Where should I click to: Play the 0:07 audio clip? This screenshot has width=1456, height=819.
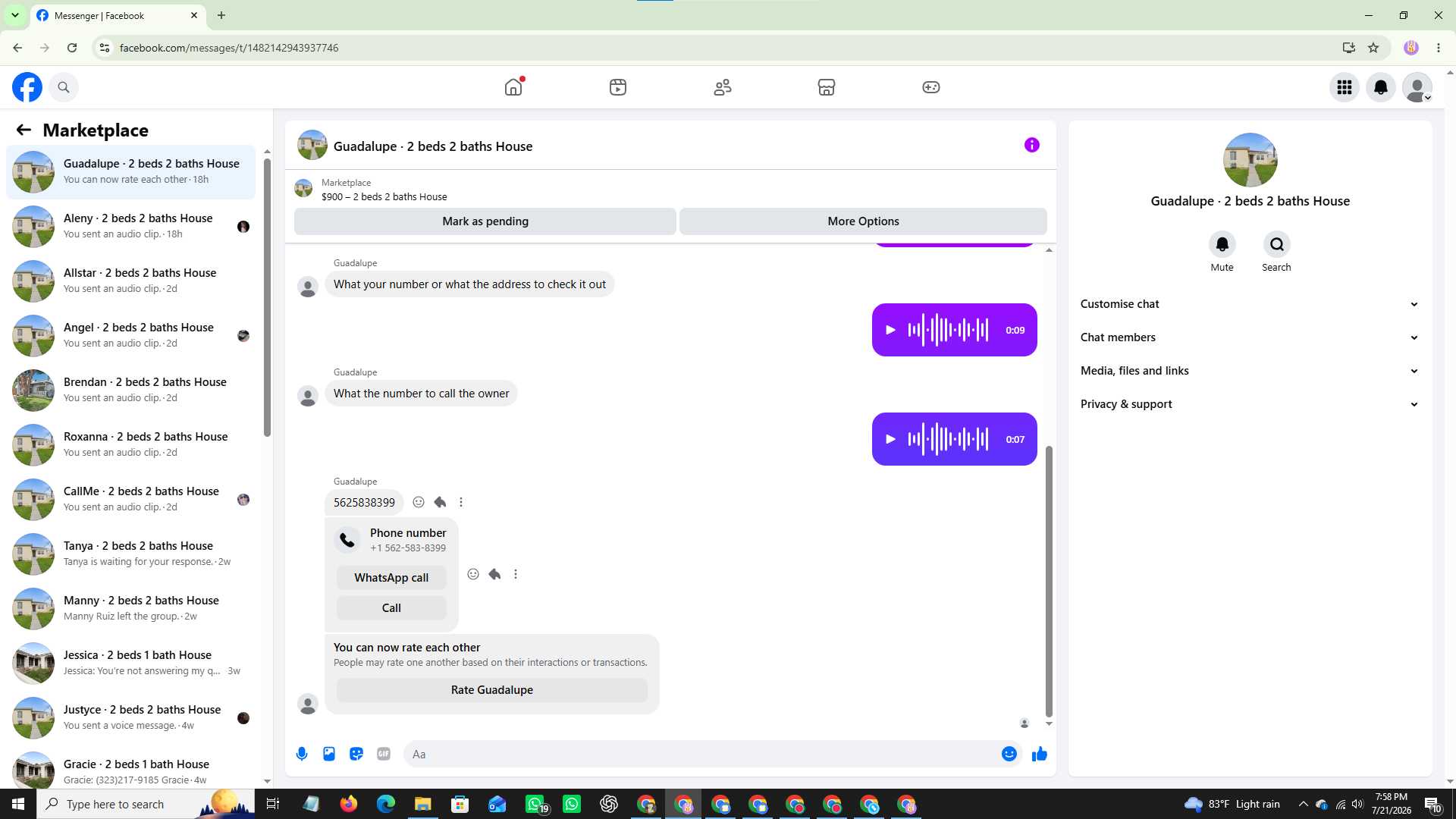(x=891, y=439)
